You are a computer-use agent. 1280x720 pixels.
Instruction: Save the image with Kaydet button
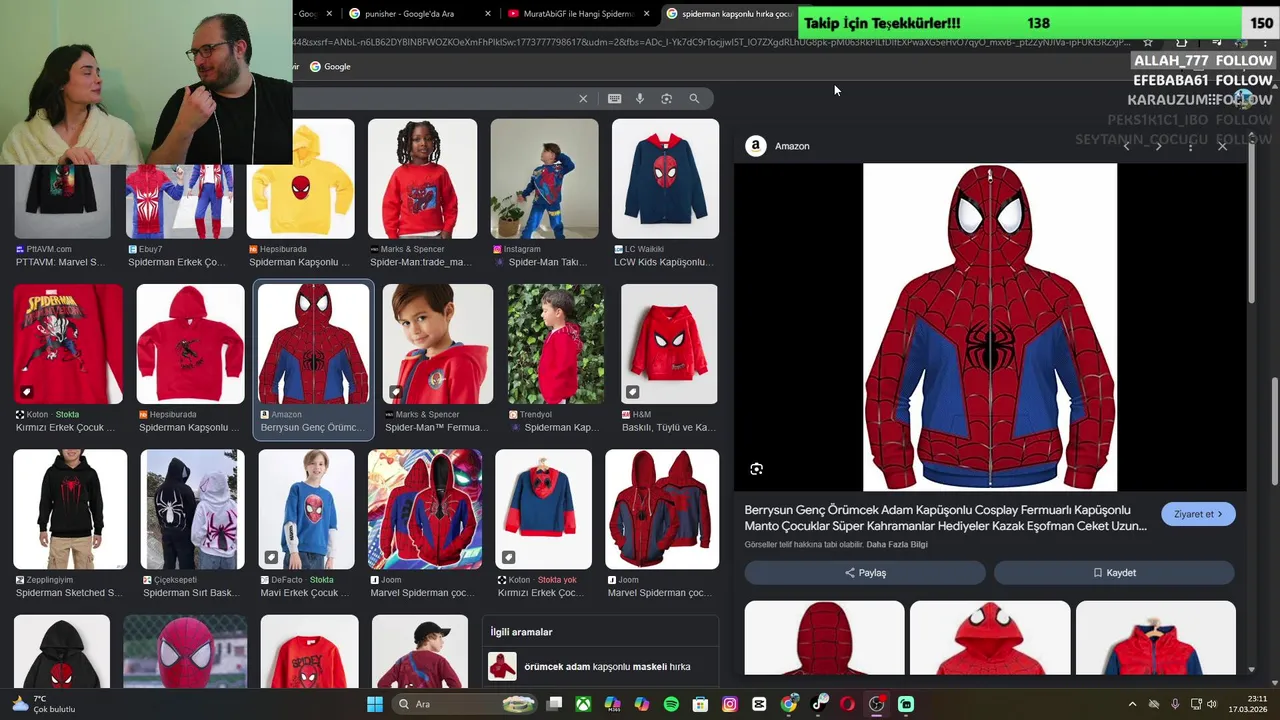point(1114,573)
